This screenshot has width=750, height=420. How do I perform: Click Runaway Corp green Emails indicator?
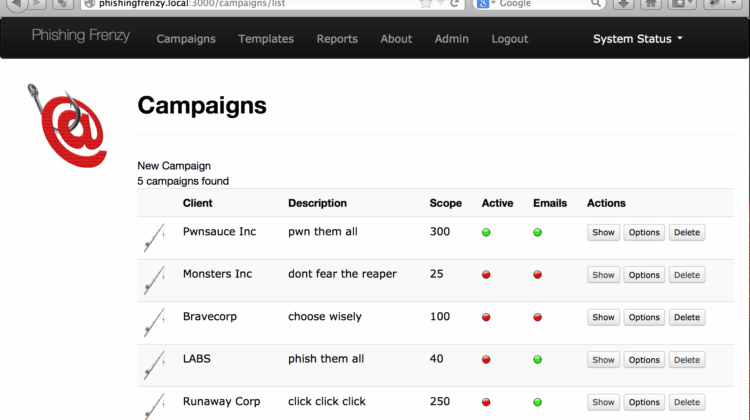coord(538,402)
